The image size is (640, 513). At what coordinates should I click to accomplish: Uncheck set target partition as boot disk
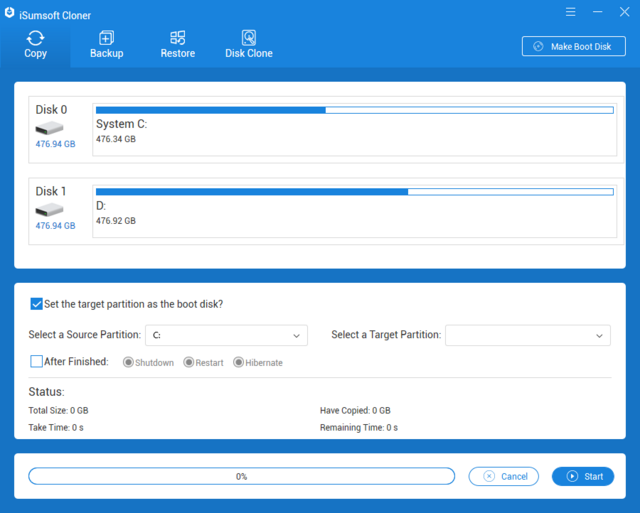(36, 304)
